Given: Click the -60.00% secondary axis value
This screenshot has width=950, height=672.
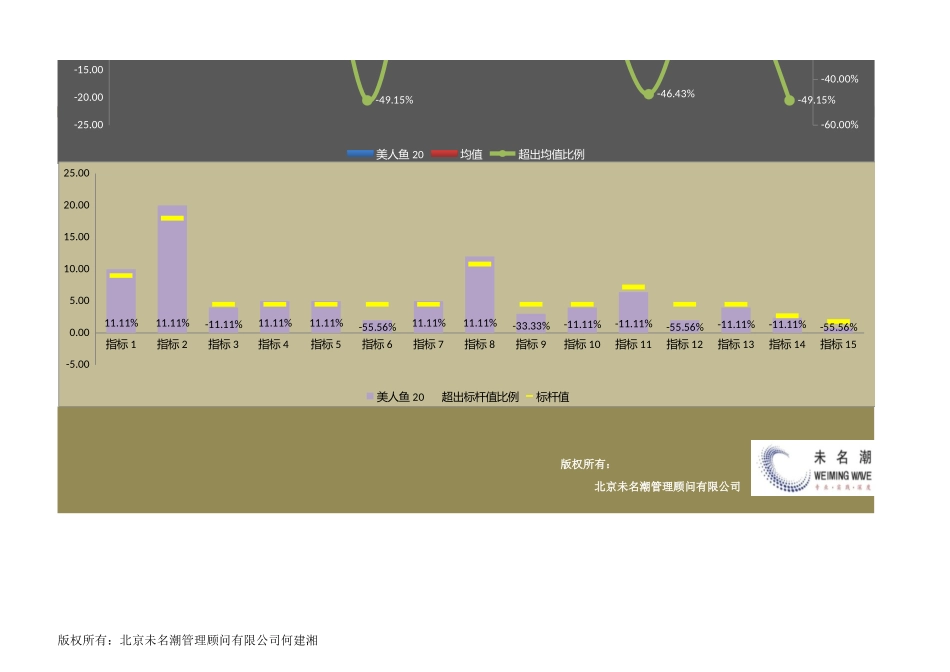Looking at the screenshot, I should (840, 125).
